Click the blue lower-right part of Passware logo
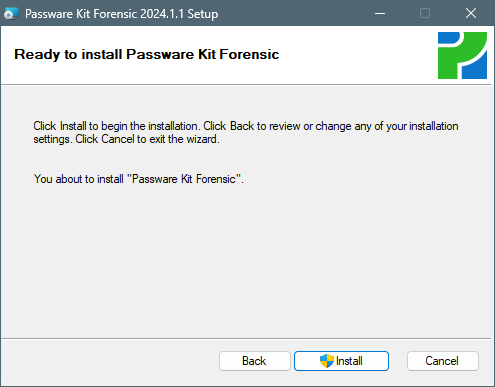 (475, 68)
